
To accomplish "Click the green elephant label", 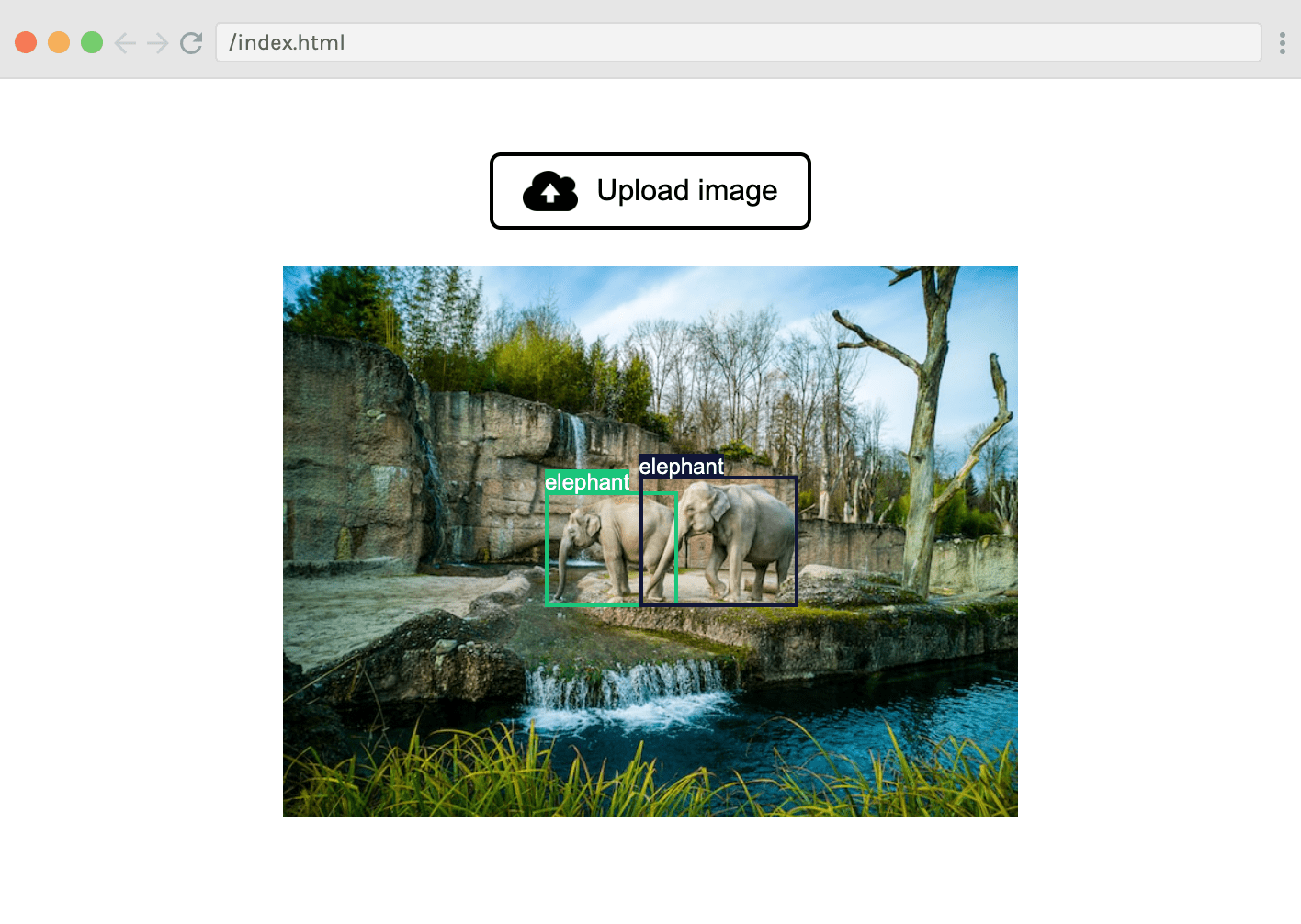I will (x=588, y=481).
